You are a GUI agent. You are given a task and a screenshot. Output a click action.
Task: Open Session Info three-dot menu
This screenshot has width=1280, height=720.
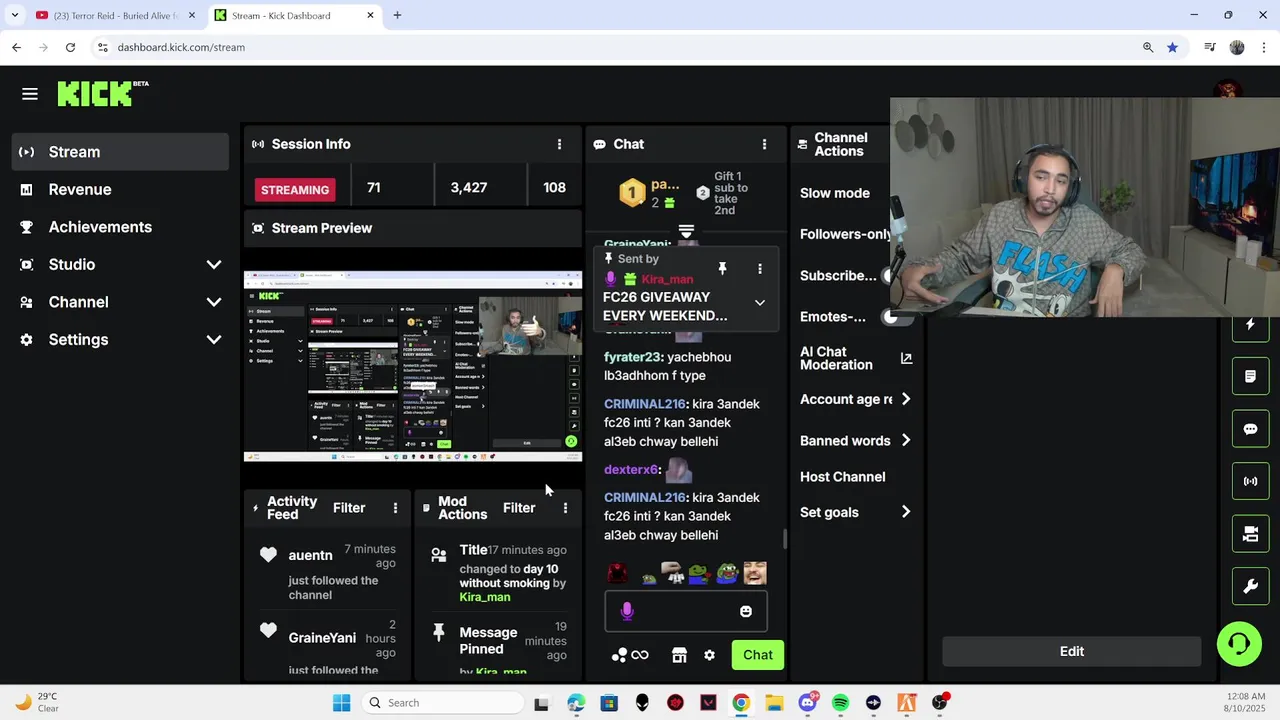pos(559,144)
